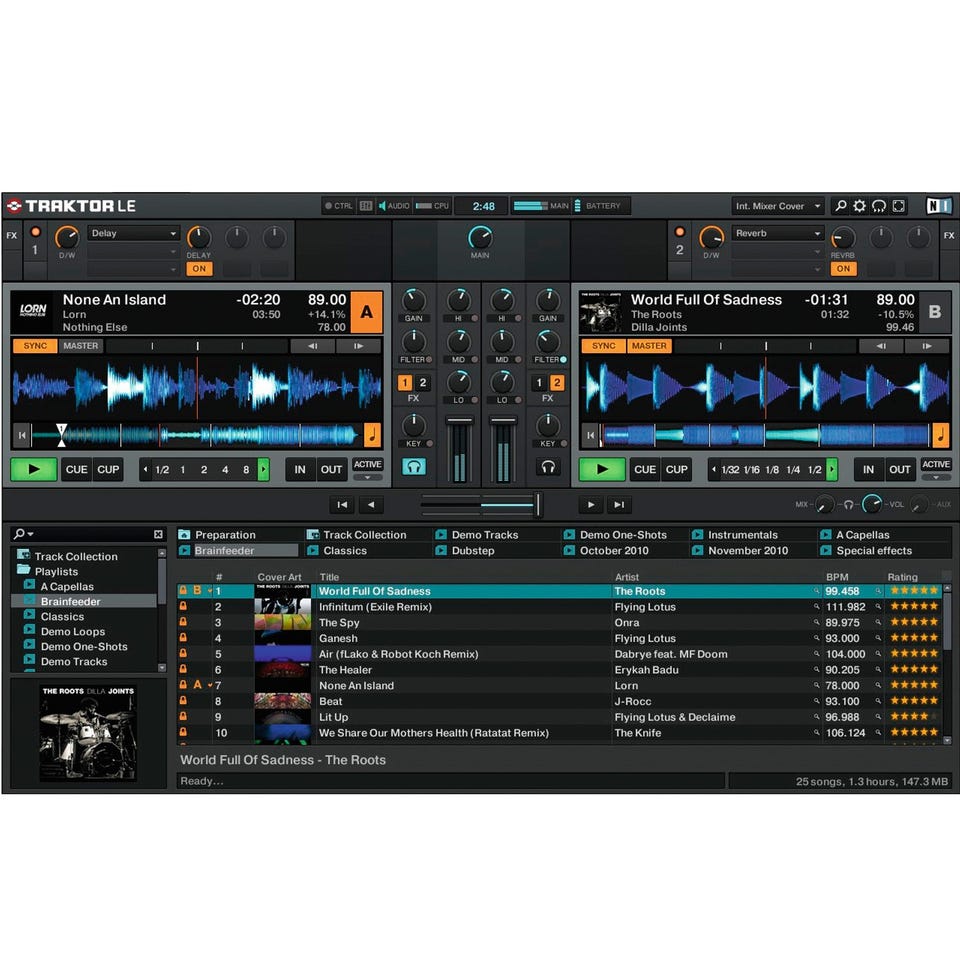
Task: Select loop size 4 on deck A
Action: (x=225, y=470)
